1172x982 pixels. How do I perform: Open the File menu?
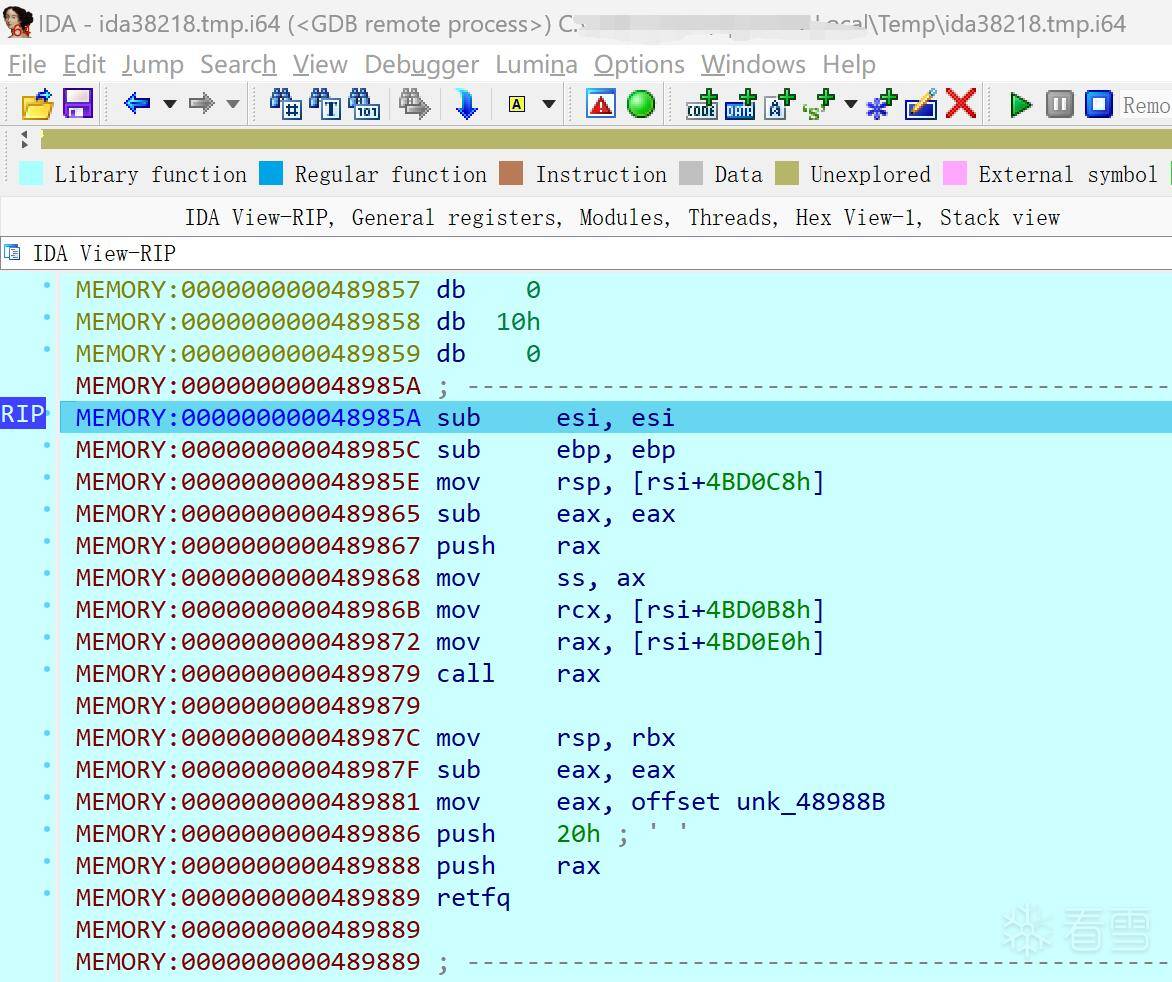click(27, 65)
